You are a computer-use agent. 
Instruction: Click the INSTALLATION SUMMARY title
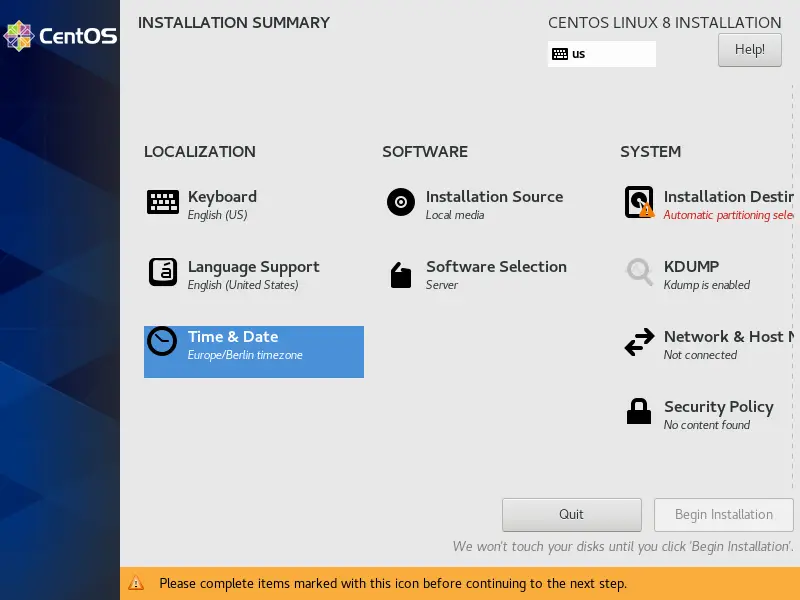(x=234, y=22)
